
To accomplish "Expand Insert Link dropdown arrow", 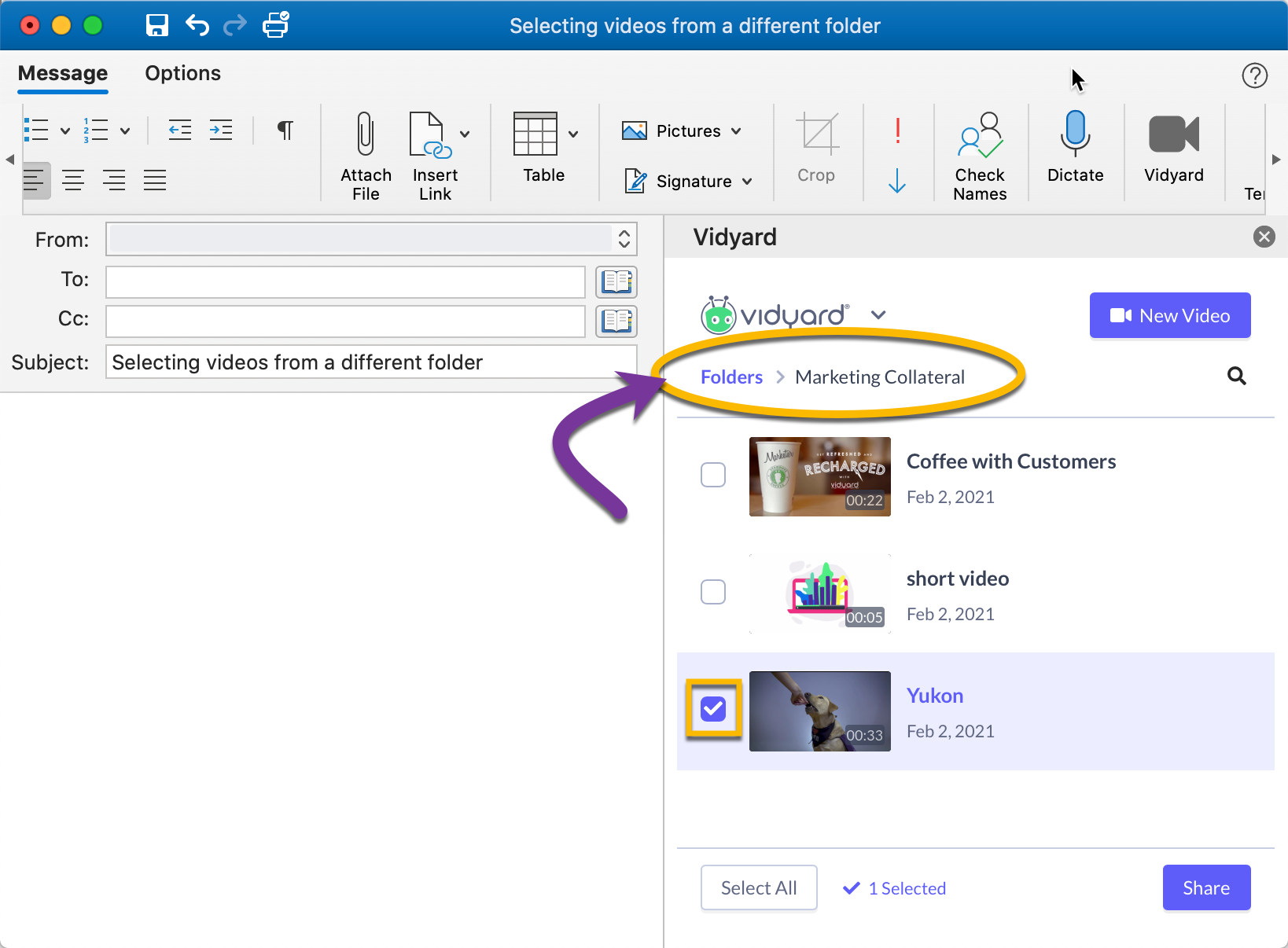I will [465, 134].
